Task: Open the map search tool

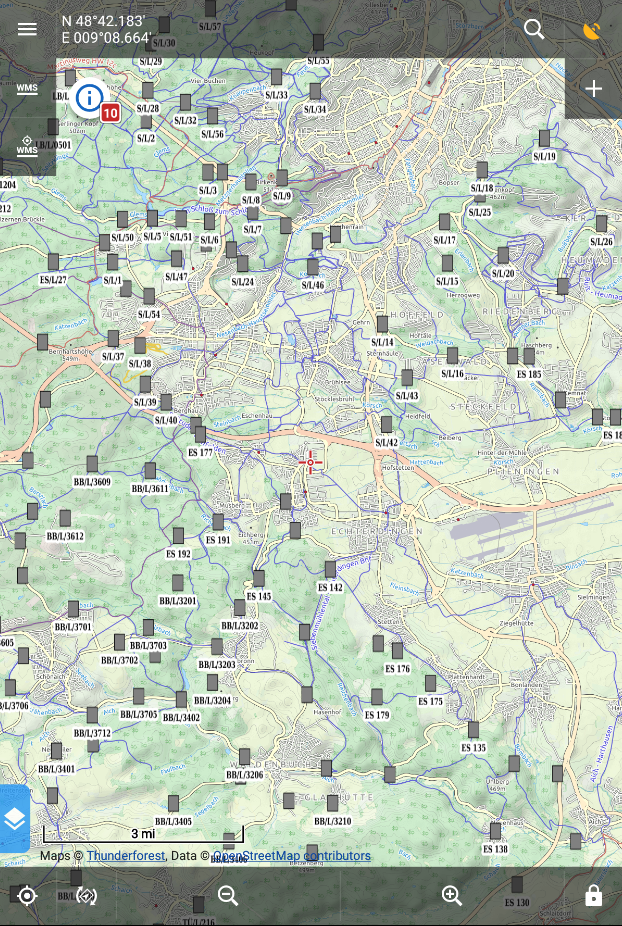Action: 534,29
